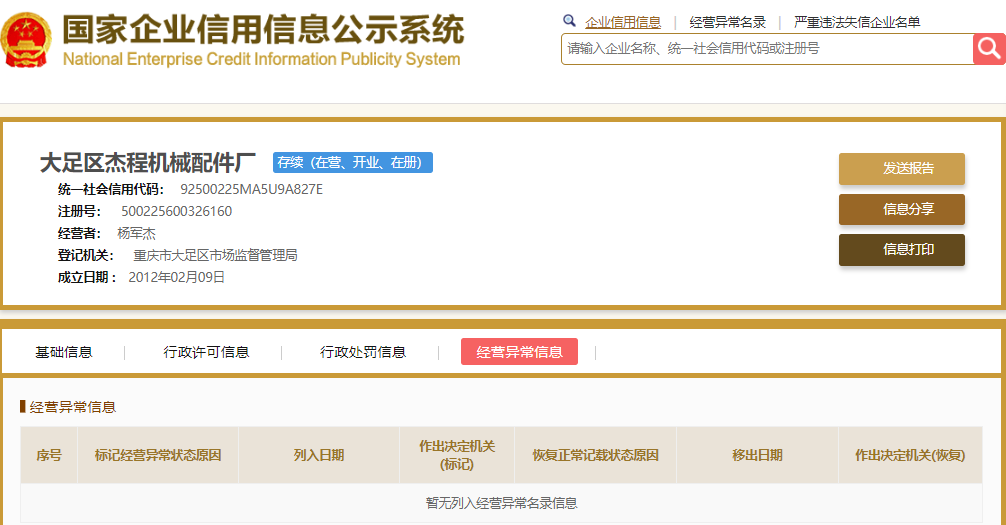Click the 序号 column header

pyautogui.click(x=49, y=455)
